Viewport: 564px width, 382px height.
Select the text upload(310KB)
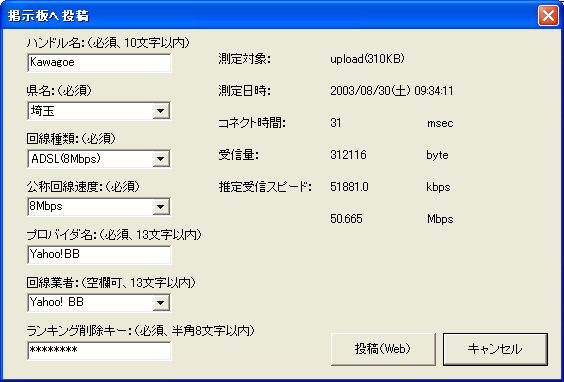(367, 59)
